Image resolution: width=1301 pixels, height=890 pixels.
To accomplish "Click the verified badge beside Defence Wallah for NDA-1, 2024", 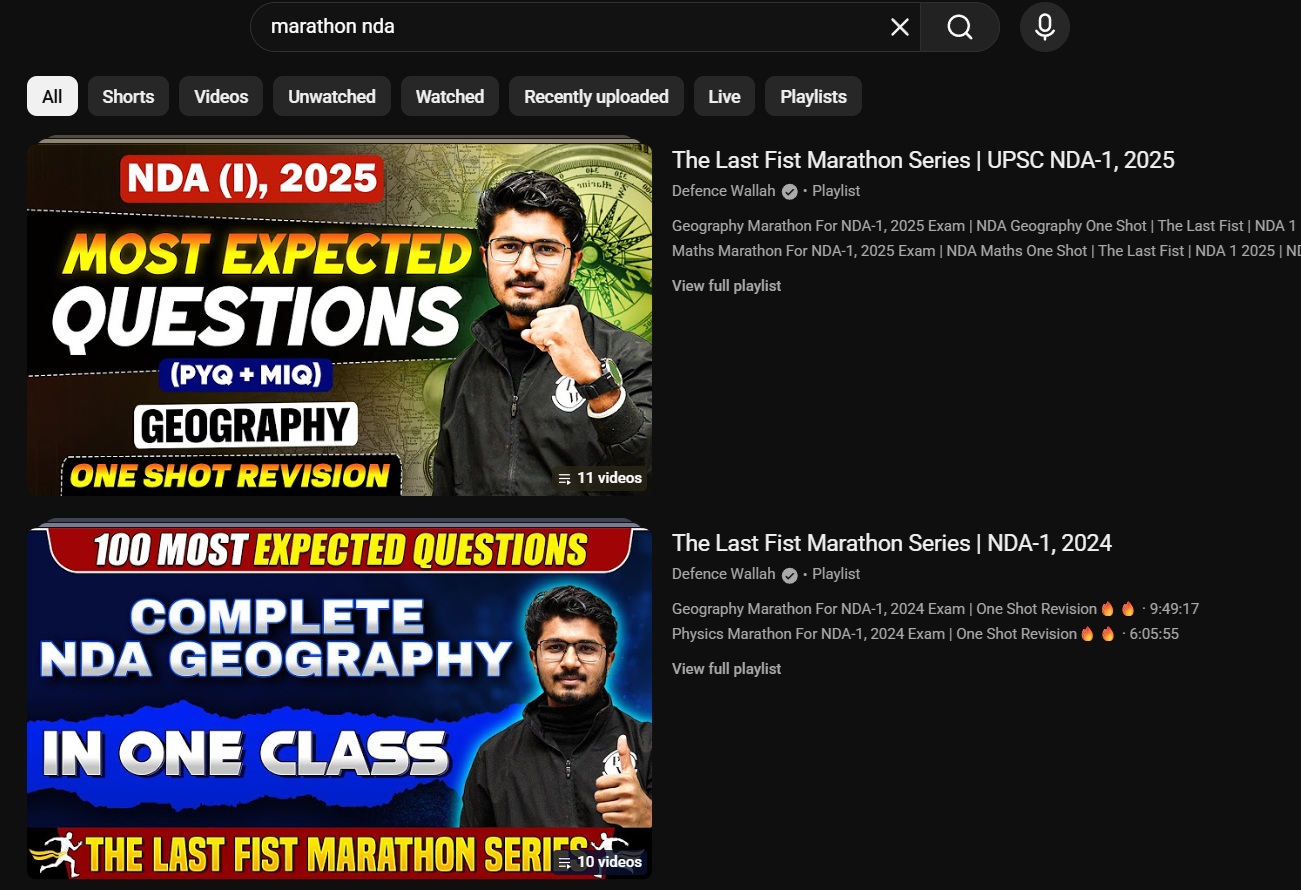I will 789,574.
